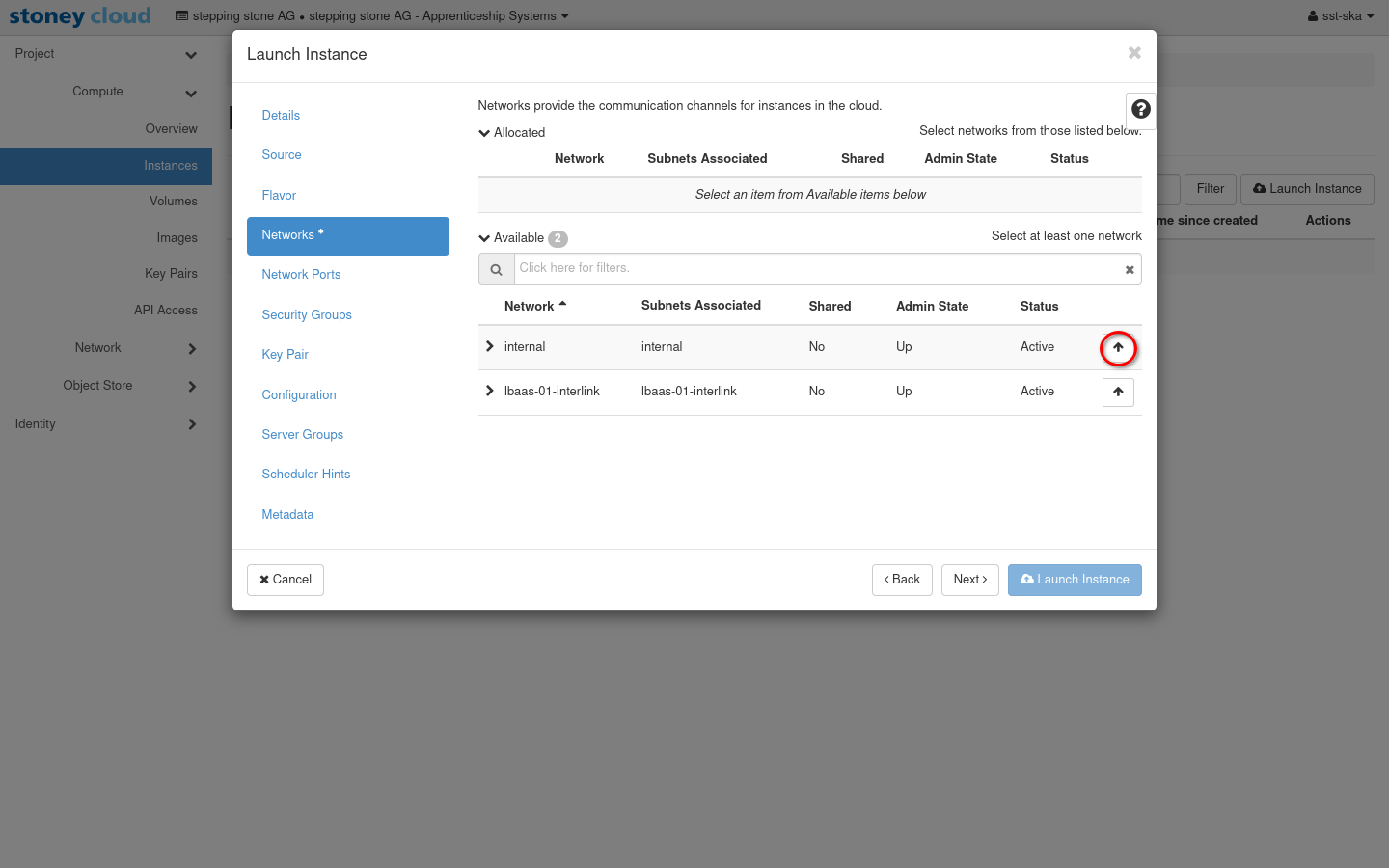Clear the filter field with x icon
The image size is (1389, 868).
click(x=1129, y=270)
